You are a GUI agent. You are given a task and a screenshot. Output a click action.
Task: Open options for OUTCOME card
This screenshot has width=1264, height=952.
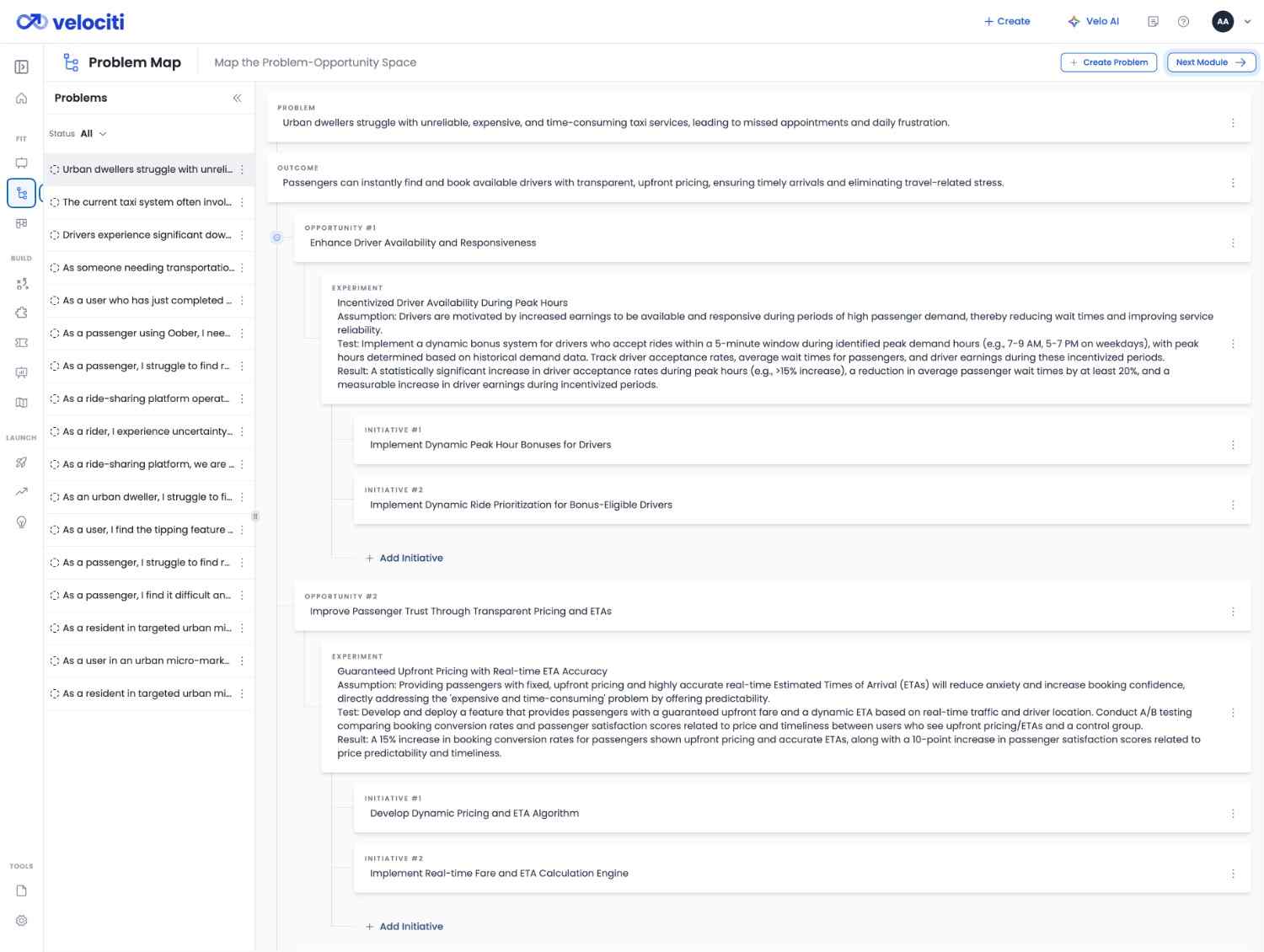click(x=1233, y=183)
